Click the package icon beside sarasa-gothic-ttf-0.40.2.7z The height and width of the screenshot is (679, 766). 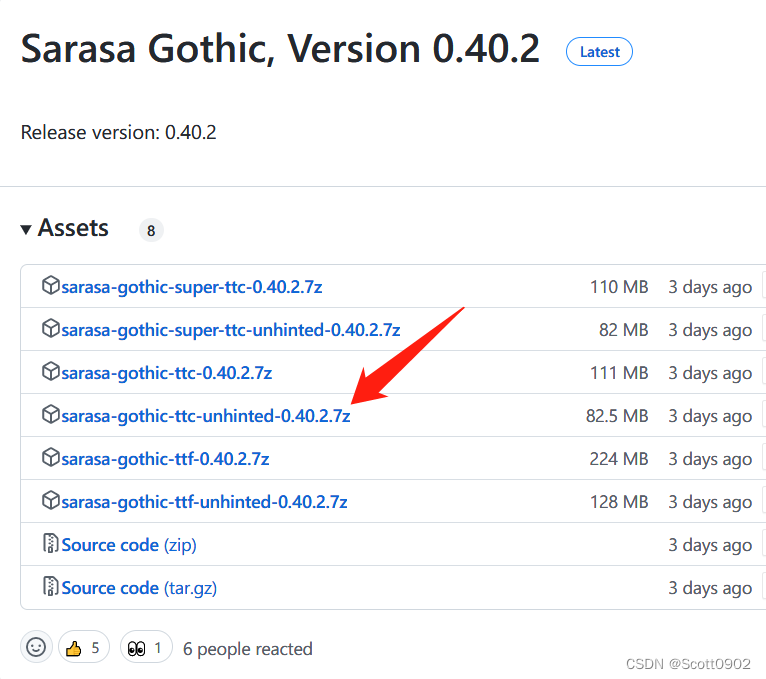coord(51,457)
